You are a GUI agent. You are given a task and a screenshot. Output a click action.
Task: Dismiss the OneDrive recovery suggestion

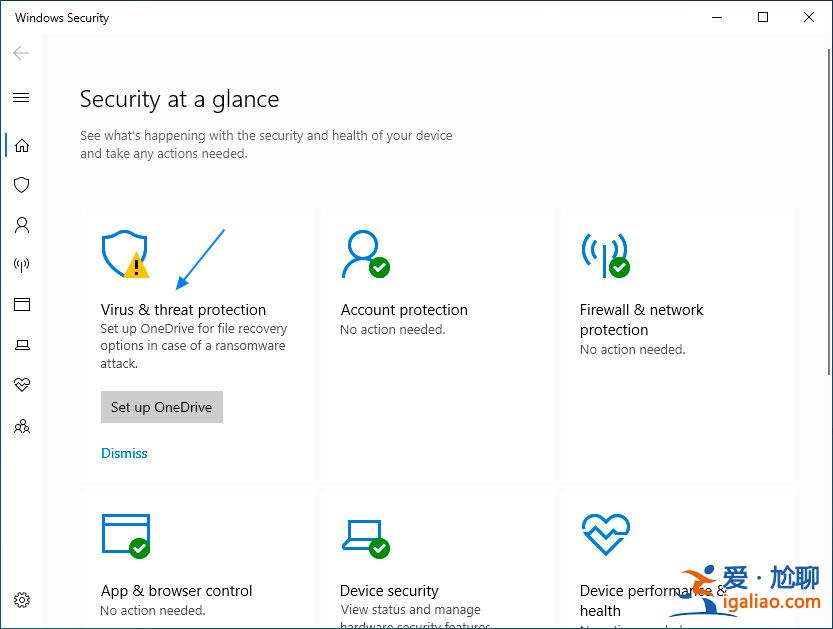click(124, 453)
